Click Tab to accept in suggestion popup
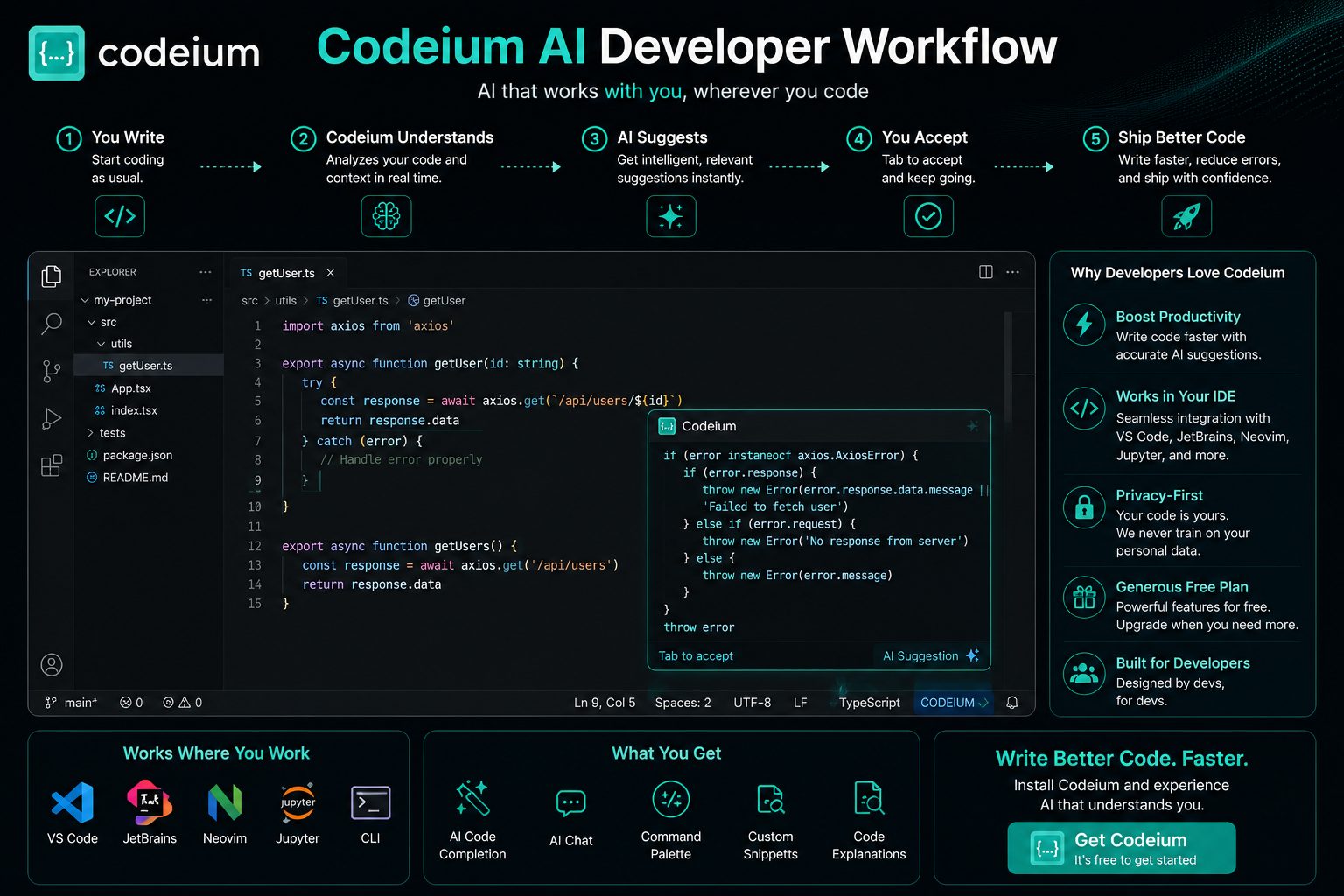The image size is (1344, 896). coord(696,655)
